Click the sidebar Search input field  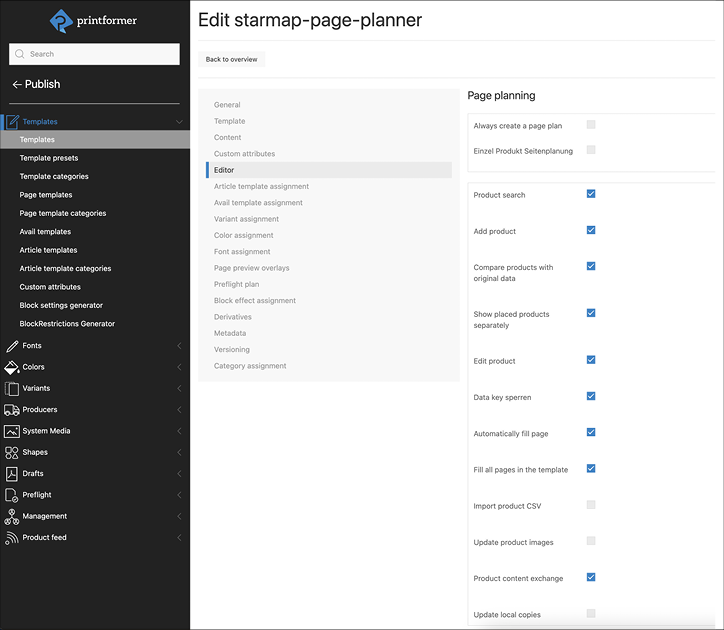[x=95, y=54]
